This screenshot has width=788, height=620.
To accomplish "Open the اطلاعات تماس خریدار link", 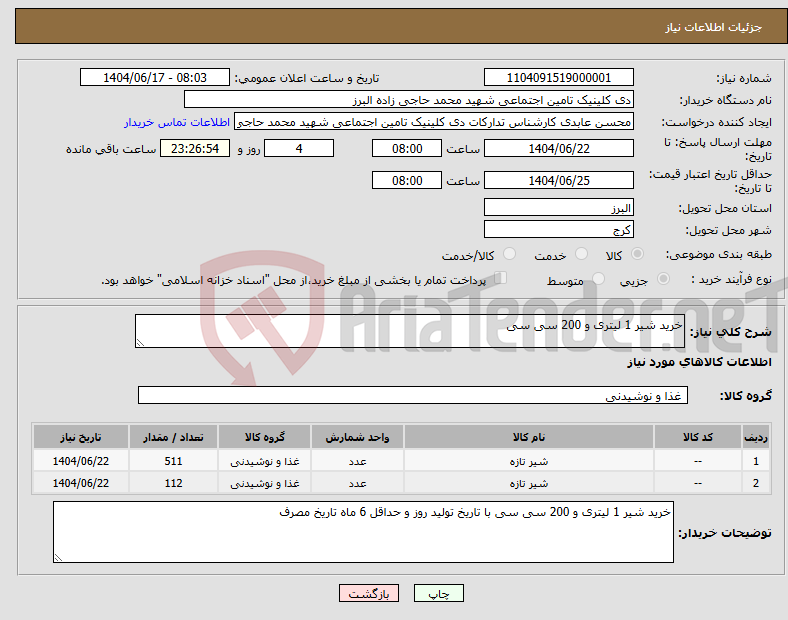I will [177, 122].
